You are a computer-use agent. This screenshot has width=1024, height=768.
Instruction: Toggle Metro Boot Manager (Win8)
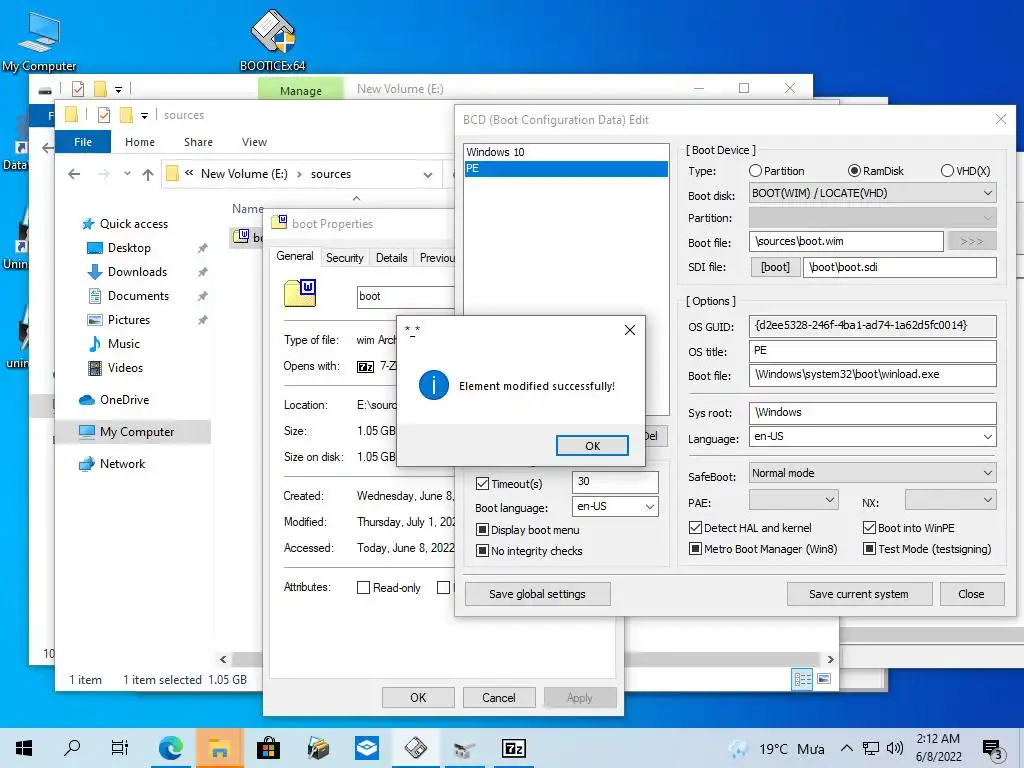click(x=696, y=549)
